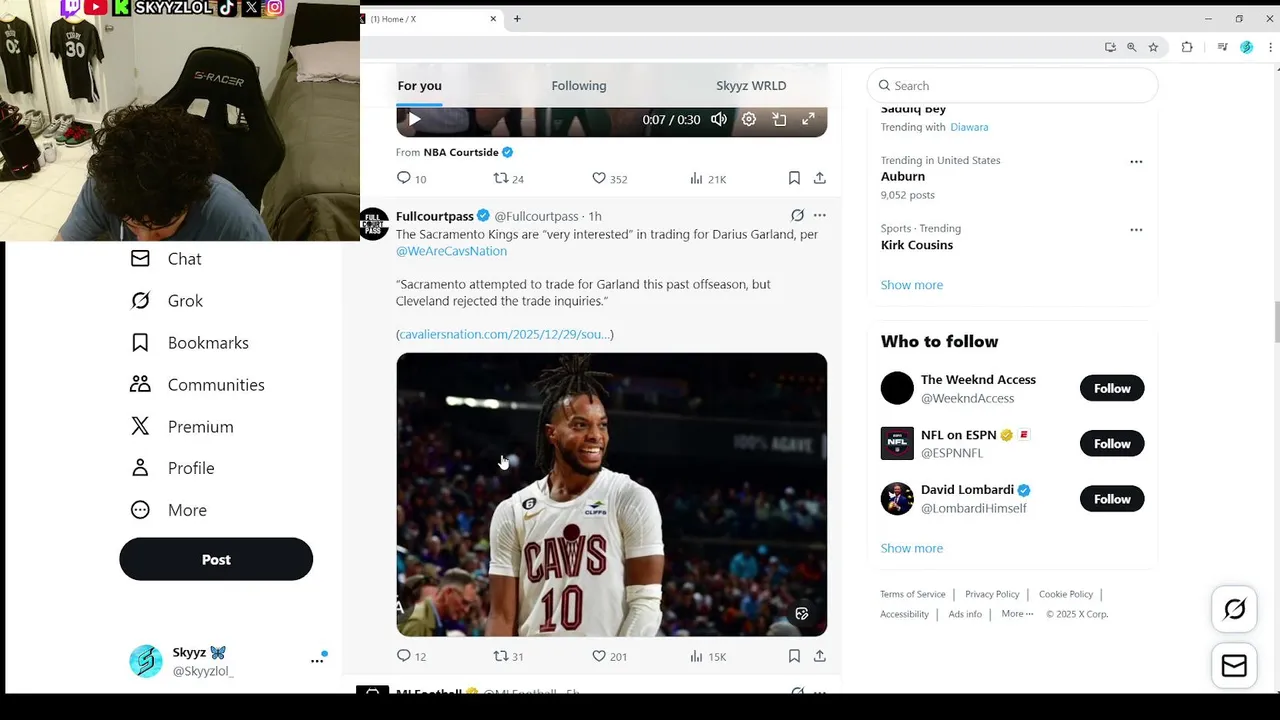
Task: Close the Home / X browser tab
Action: [x=493, y=19]
